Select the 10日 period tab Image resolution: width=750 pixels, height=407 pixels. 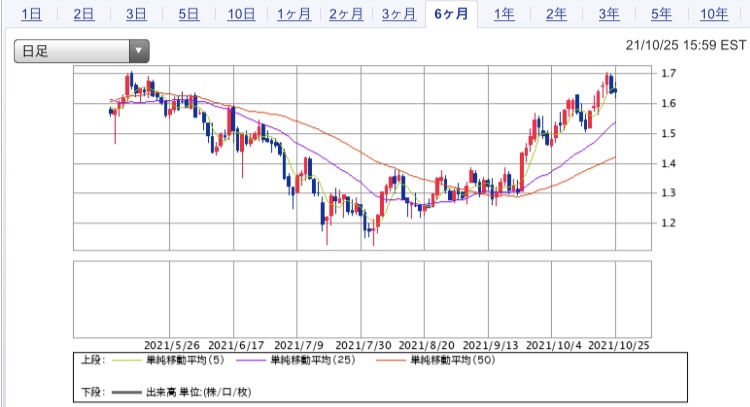coord(241,14)
